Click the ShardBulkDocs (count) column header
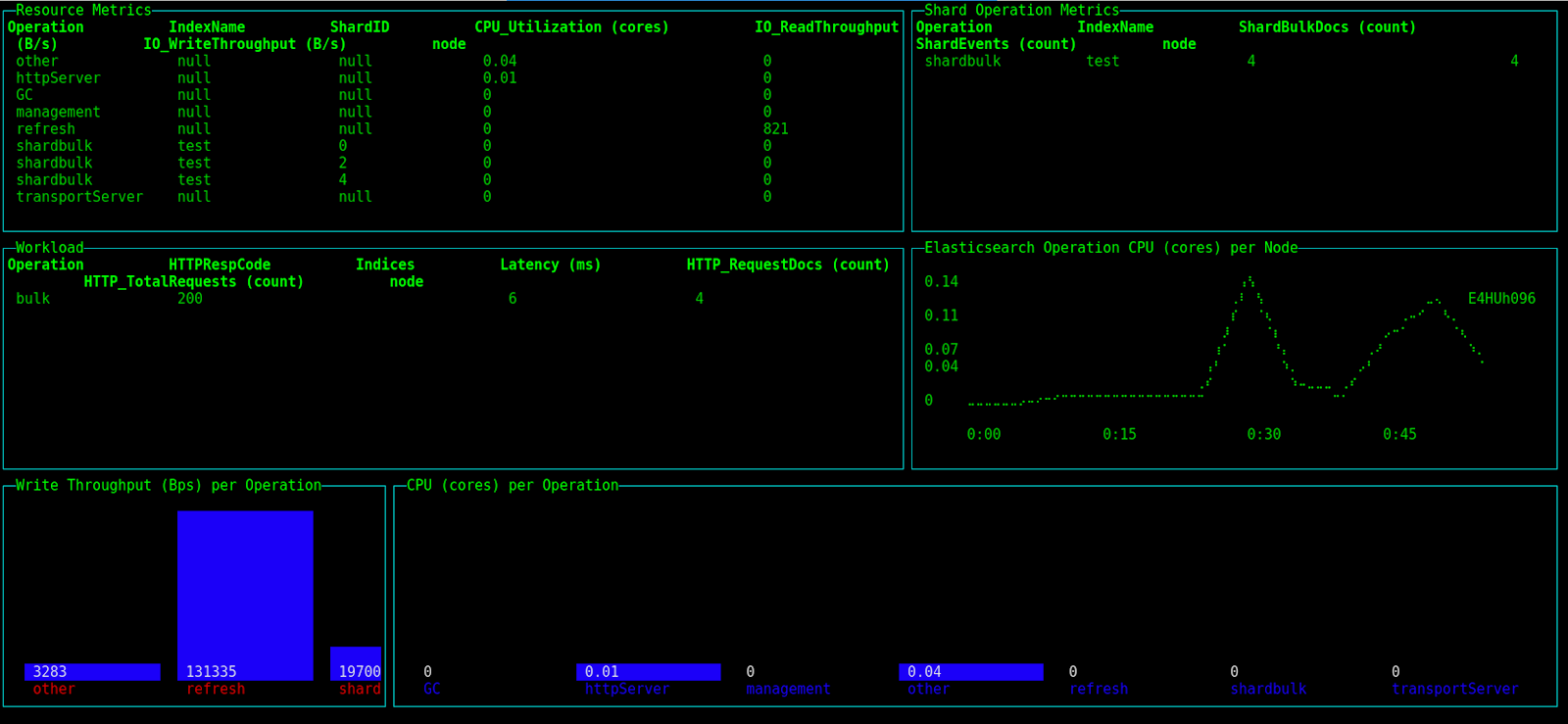The image size is (1568, 724). coord(1327,27)
